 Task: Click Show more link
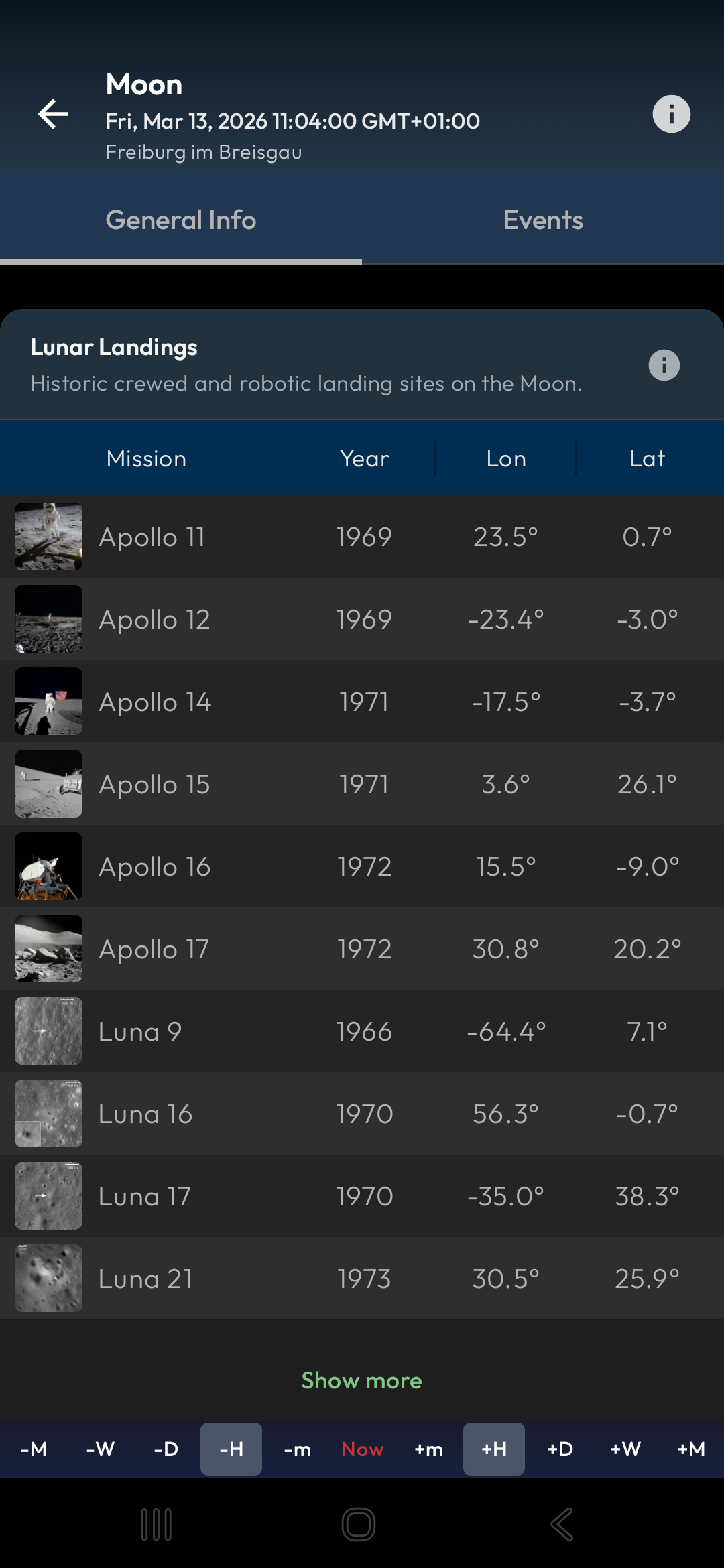click(x=361, y=1380)
